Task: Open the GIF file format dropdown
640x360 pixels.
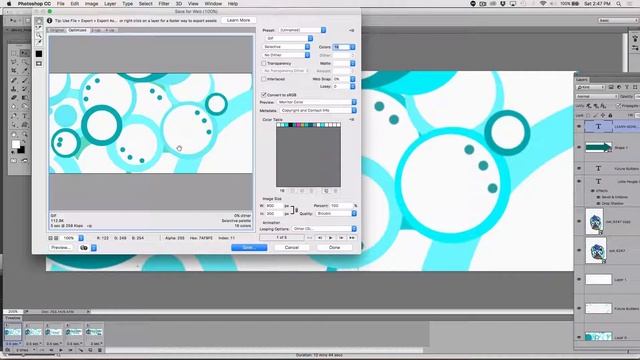Action: point(289,38)
